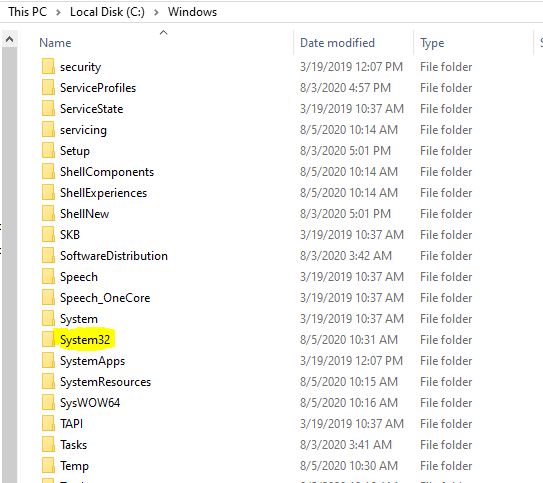543x483 pixels.
Task: Click the vertical scrollbar track
Action: (x=10, y=265)
